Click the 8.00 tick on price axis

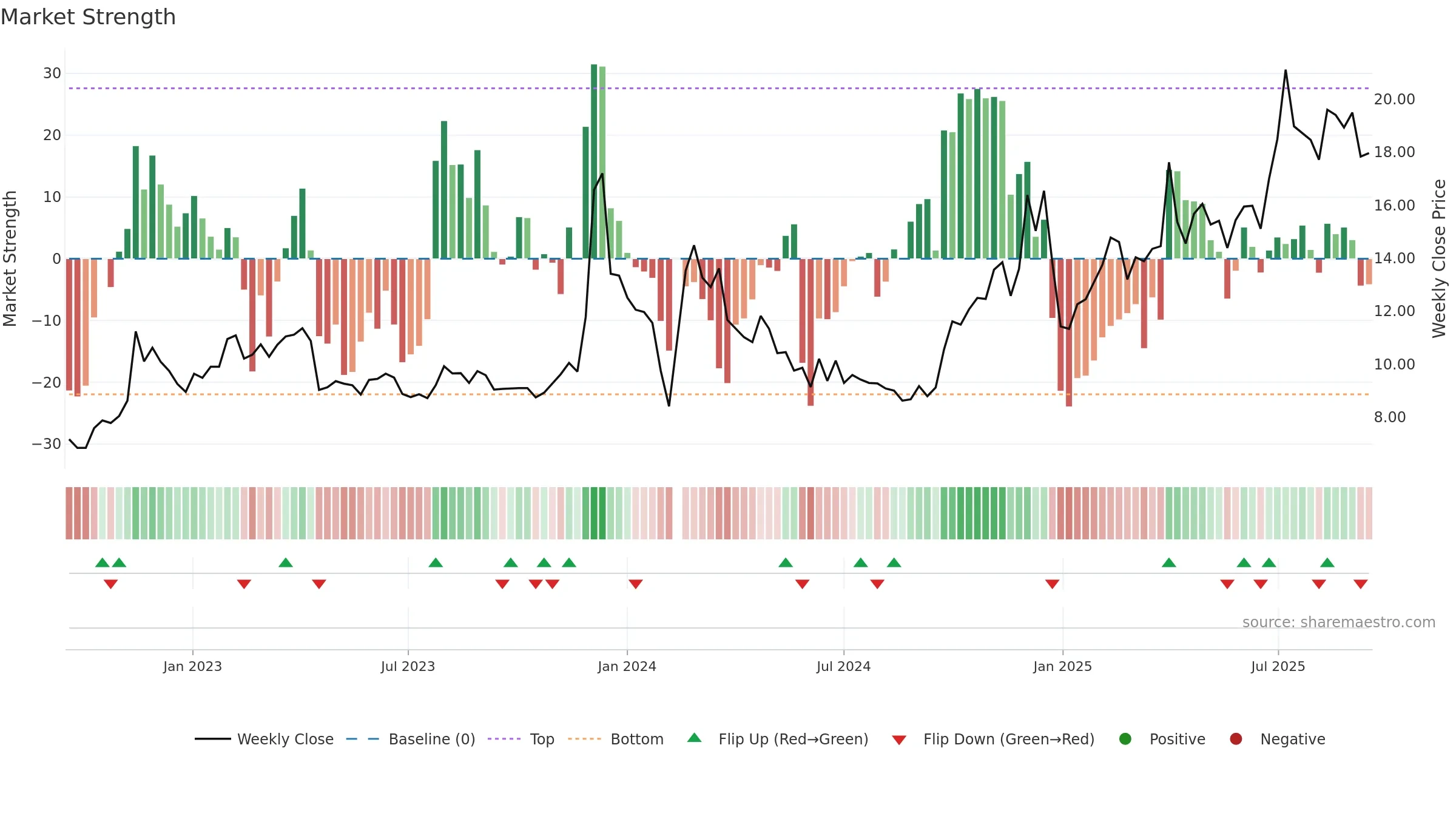tap(1389, 417)
